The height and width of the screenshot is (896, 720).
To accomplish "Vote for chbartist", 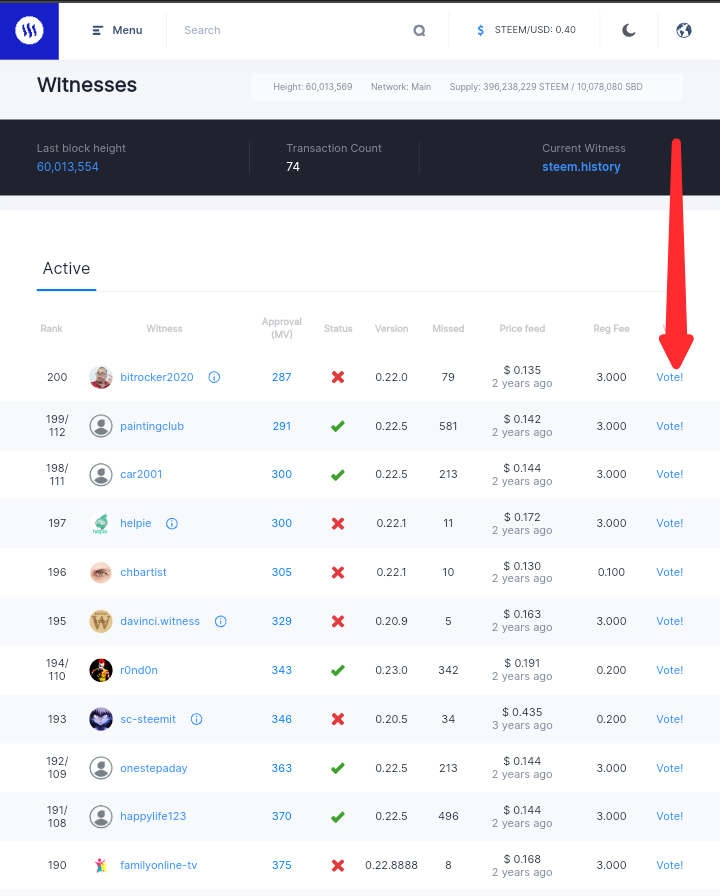I will tap(669, 572).
